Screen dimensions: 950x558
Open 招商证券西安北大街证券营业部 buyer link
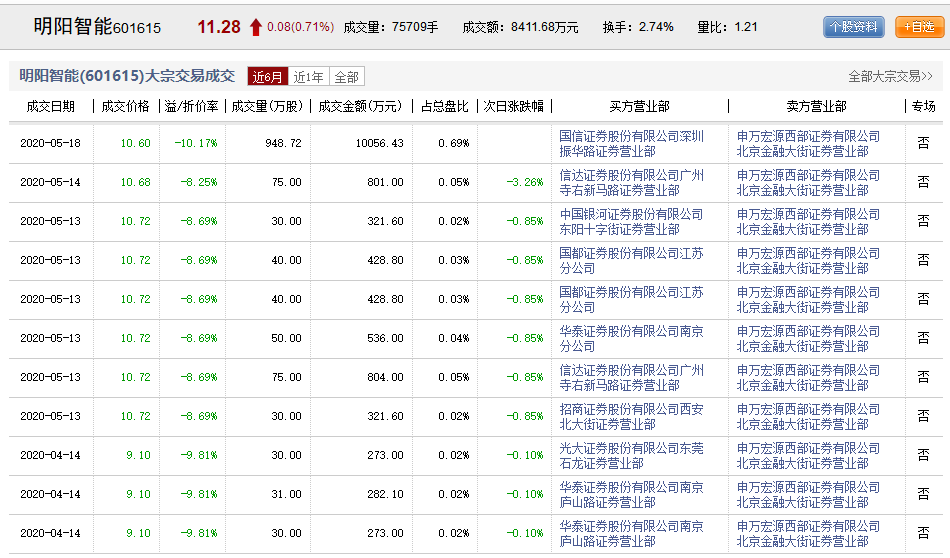[x=631, y=417]
